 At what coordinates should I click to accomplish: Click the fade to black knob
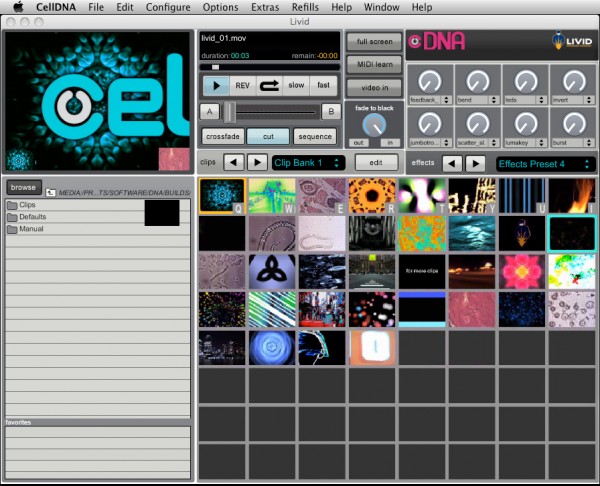pos(374,125)
